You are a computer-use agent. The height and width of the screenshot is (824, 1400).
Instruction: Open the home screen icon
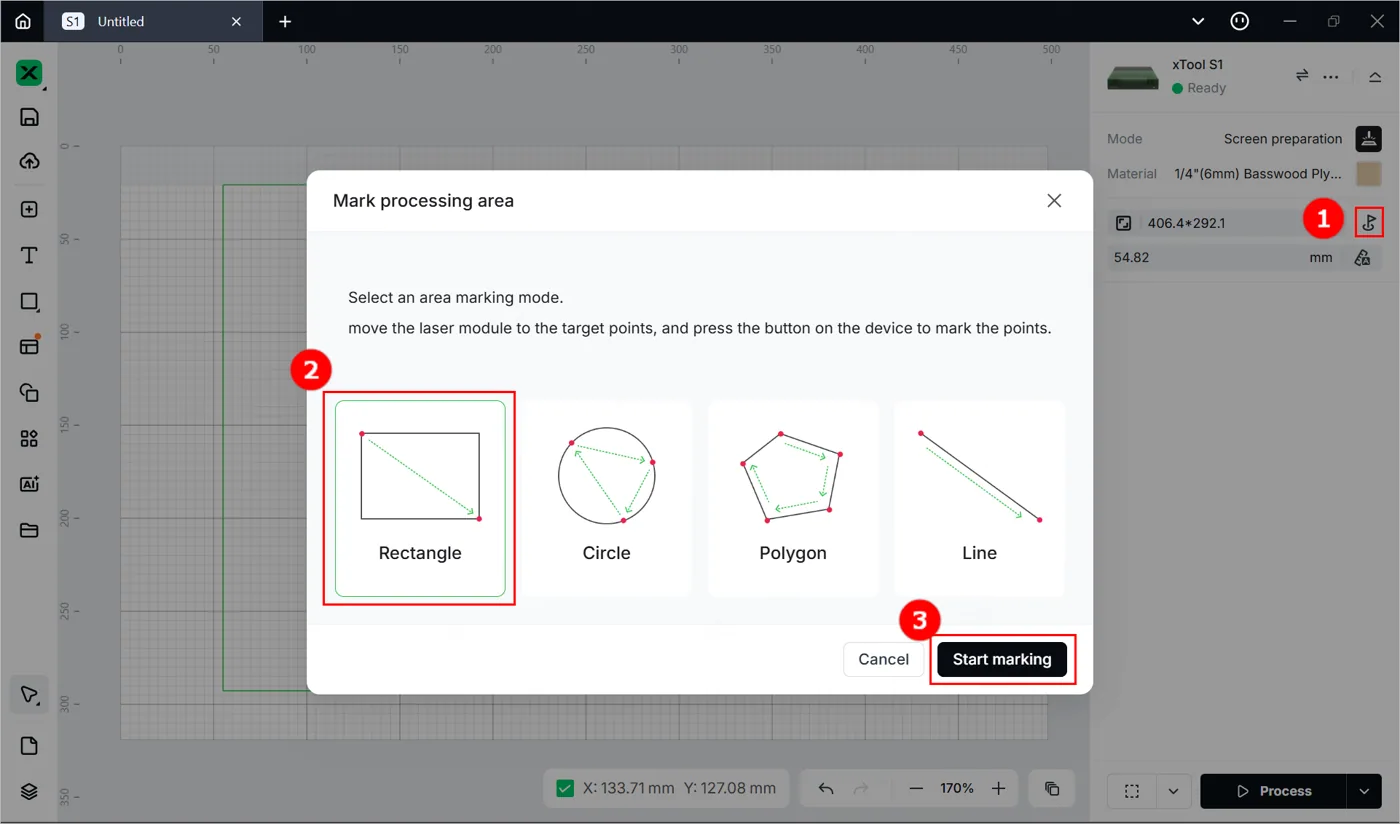pyautogui.click(x=22, y=21)
